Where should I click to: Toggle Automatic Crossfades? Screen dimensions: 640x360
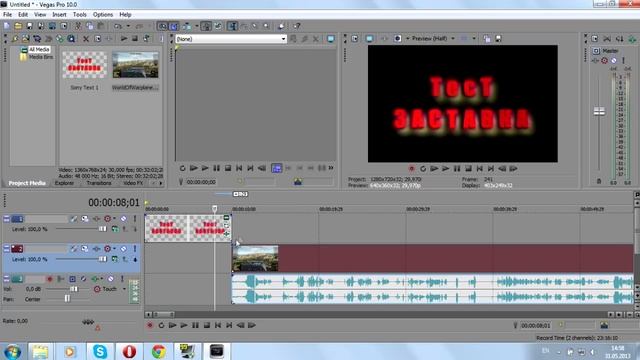pyautogui.click(x=174, y=26)
